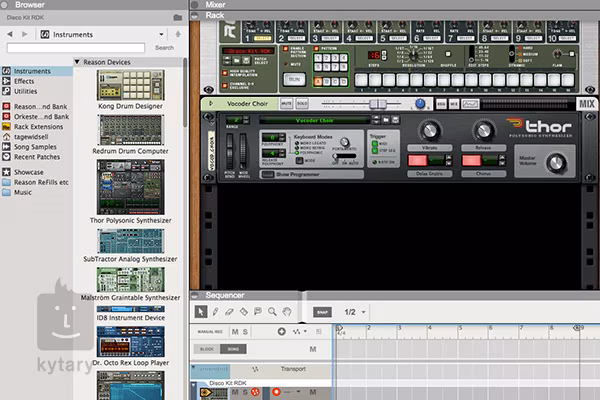
Task: Select the Pencil tool in sequencer toolbar
Action: (x=216, y=312)
